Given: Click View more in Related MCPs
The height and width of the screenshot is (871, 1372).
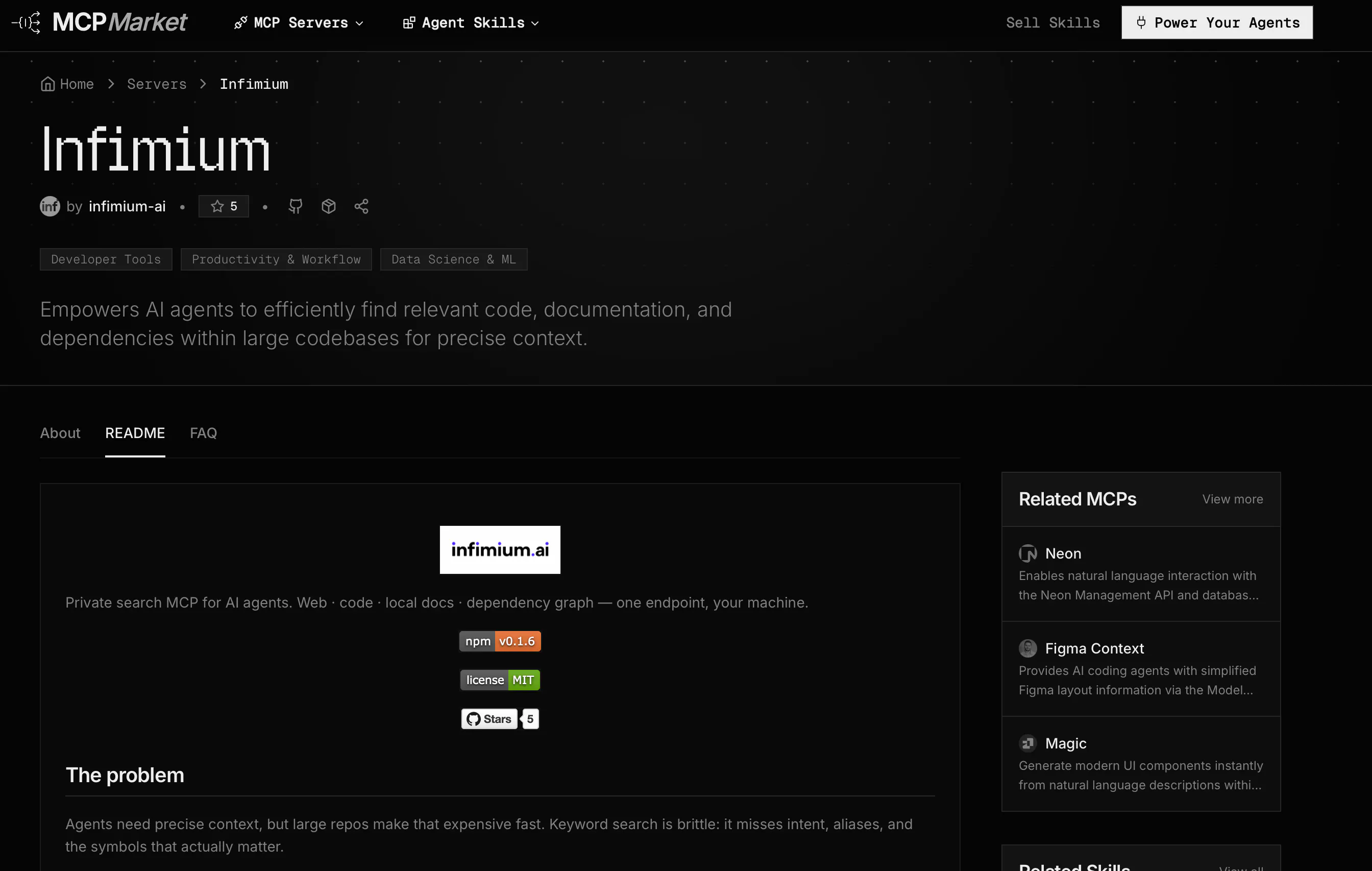Looking at the screenshot, I should point(1233,499).
